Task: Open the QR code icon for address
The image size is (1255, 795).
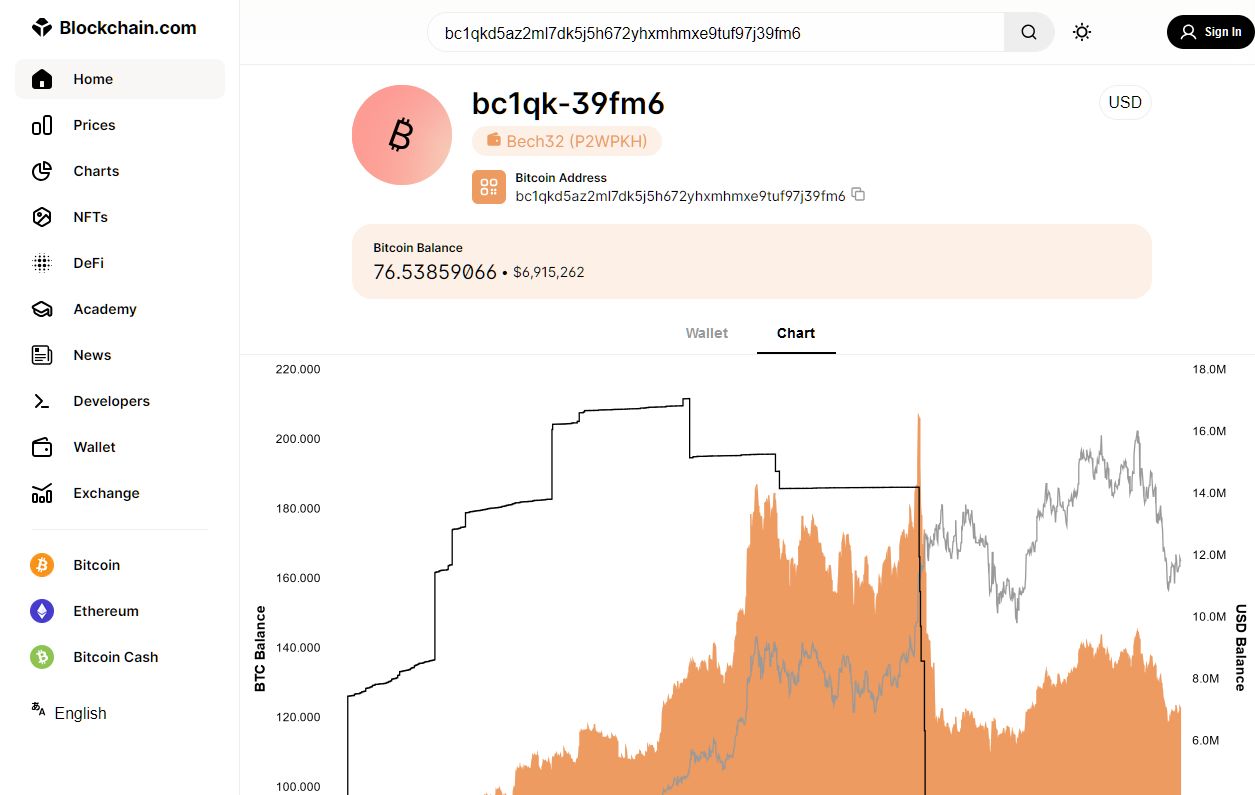Action: click(489, 187)
